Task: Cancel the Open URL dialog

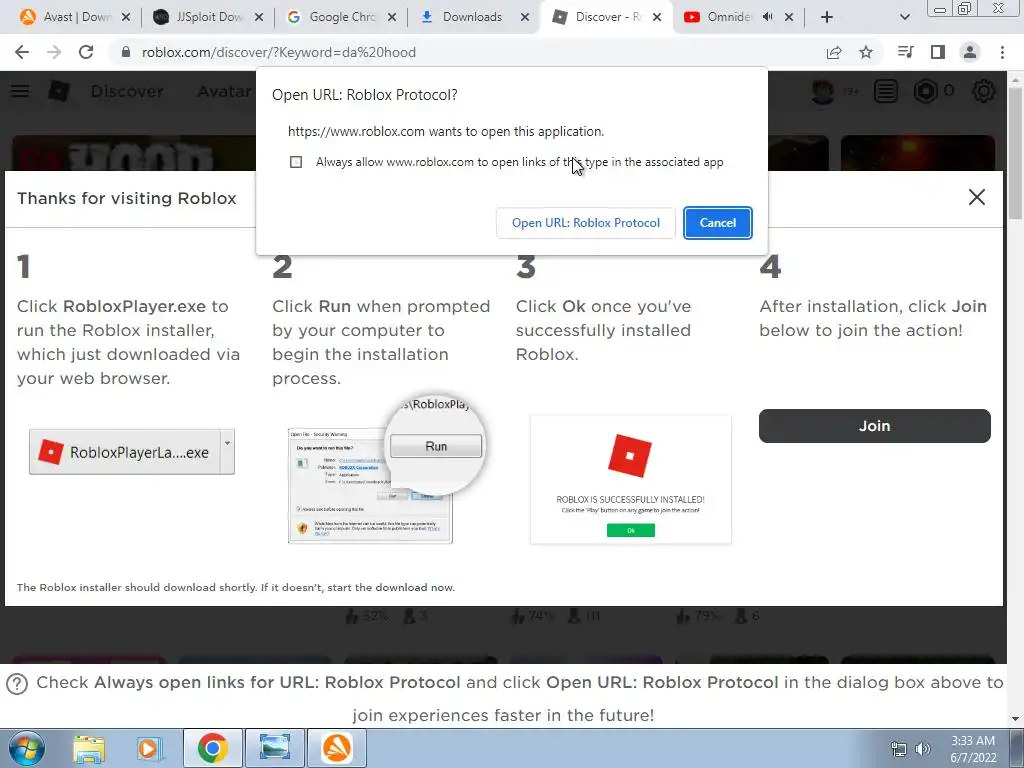Action: (x=718, y=223)
